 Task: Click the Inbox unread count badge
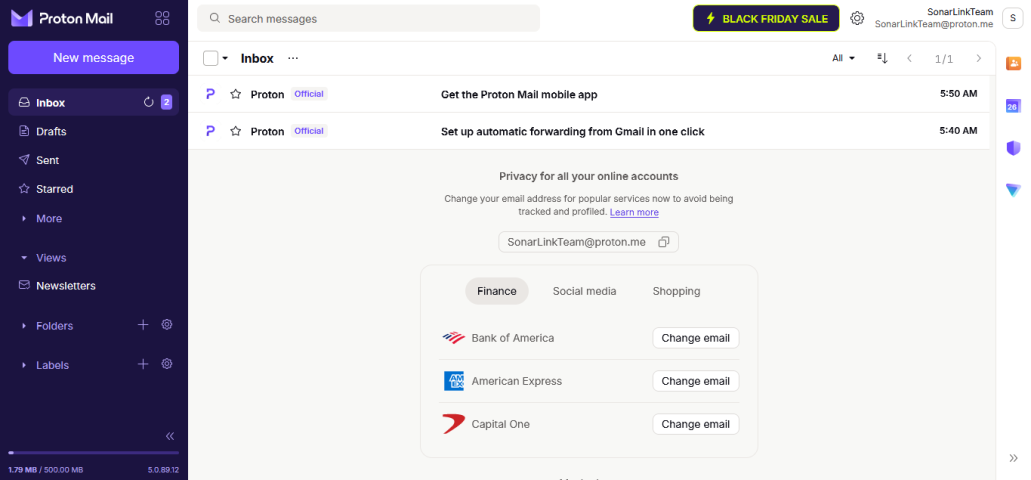click(x=166, y=102)
